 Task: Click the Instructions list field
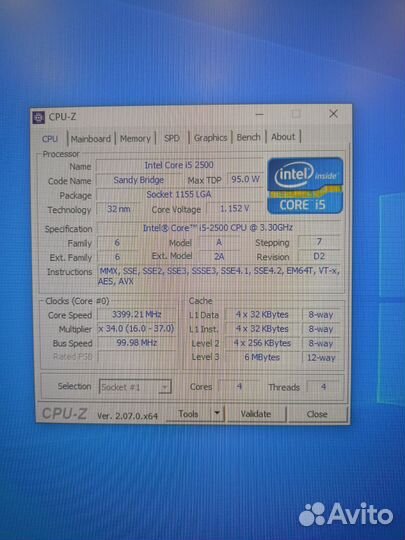coord(219,276)
